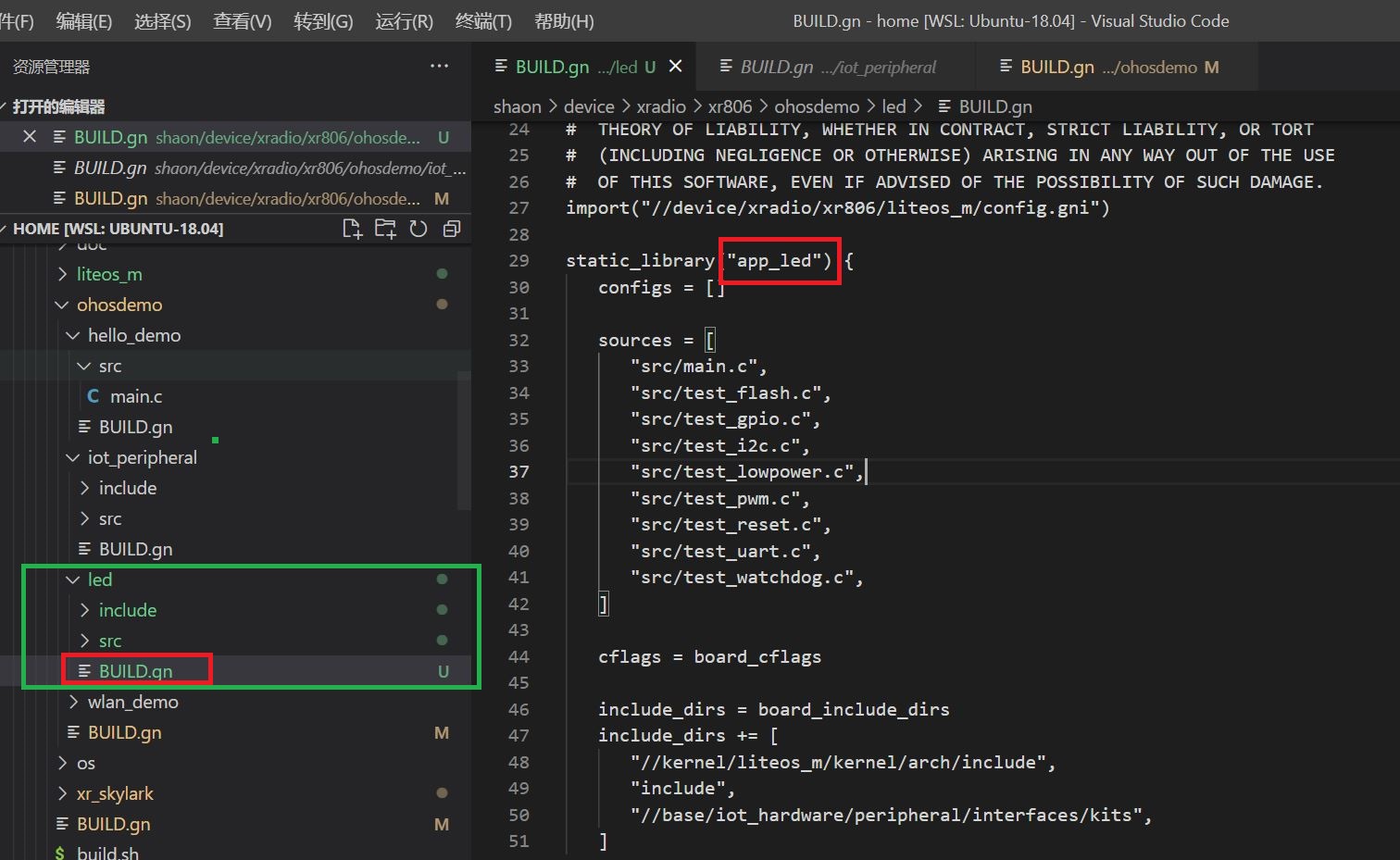Collapse the led folder
1400x860 pixels.
coord(73,580)
